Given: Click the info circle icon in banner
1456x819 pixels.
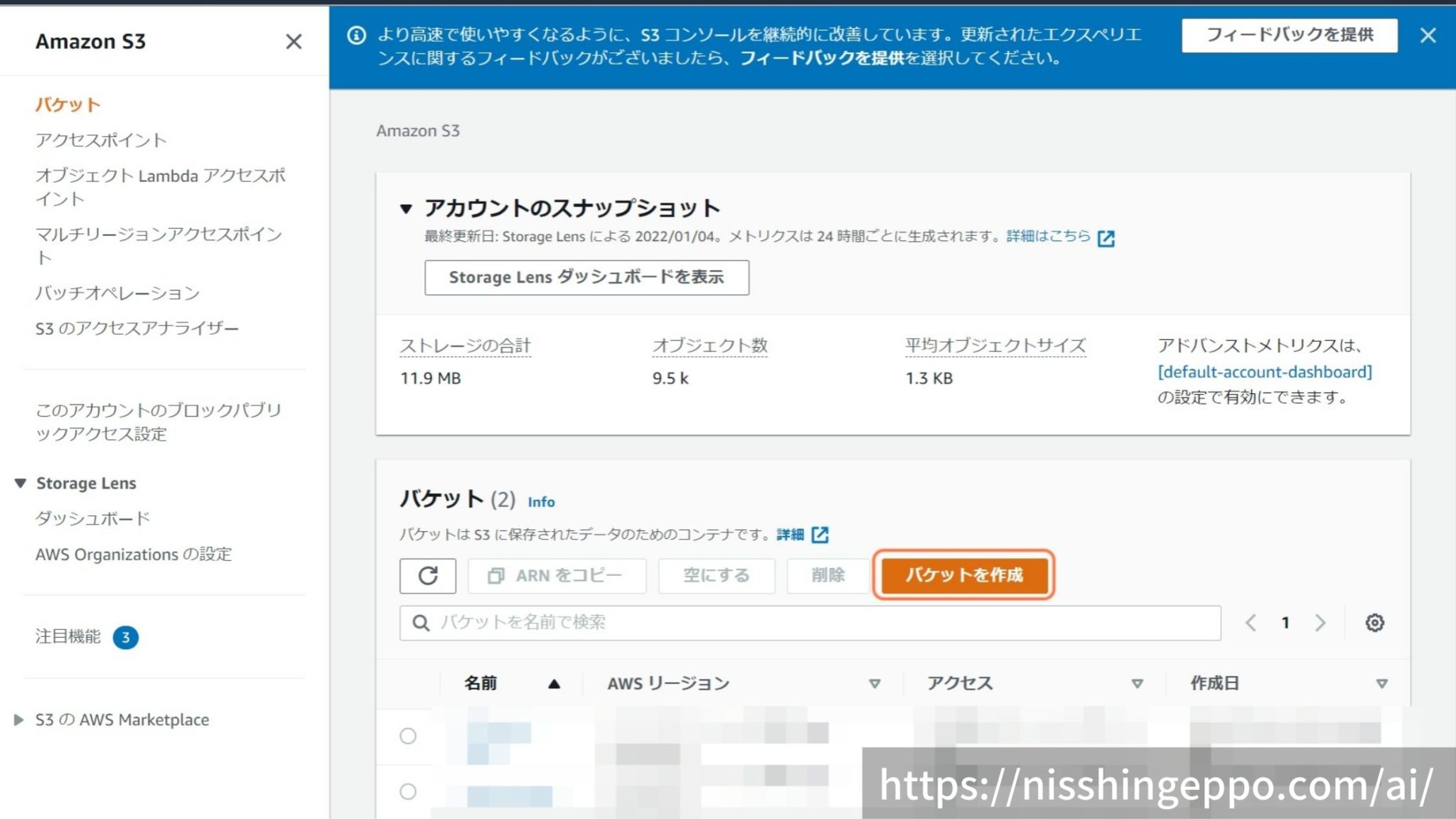Looking at the screenshot, I should 356,35.
